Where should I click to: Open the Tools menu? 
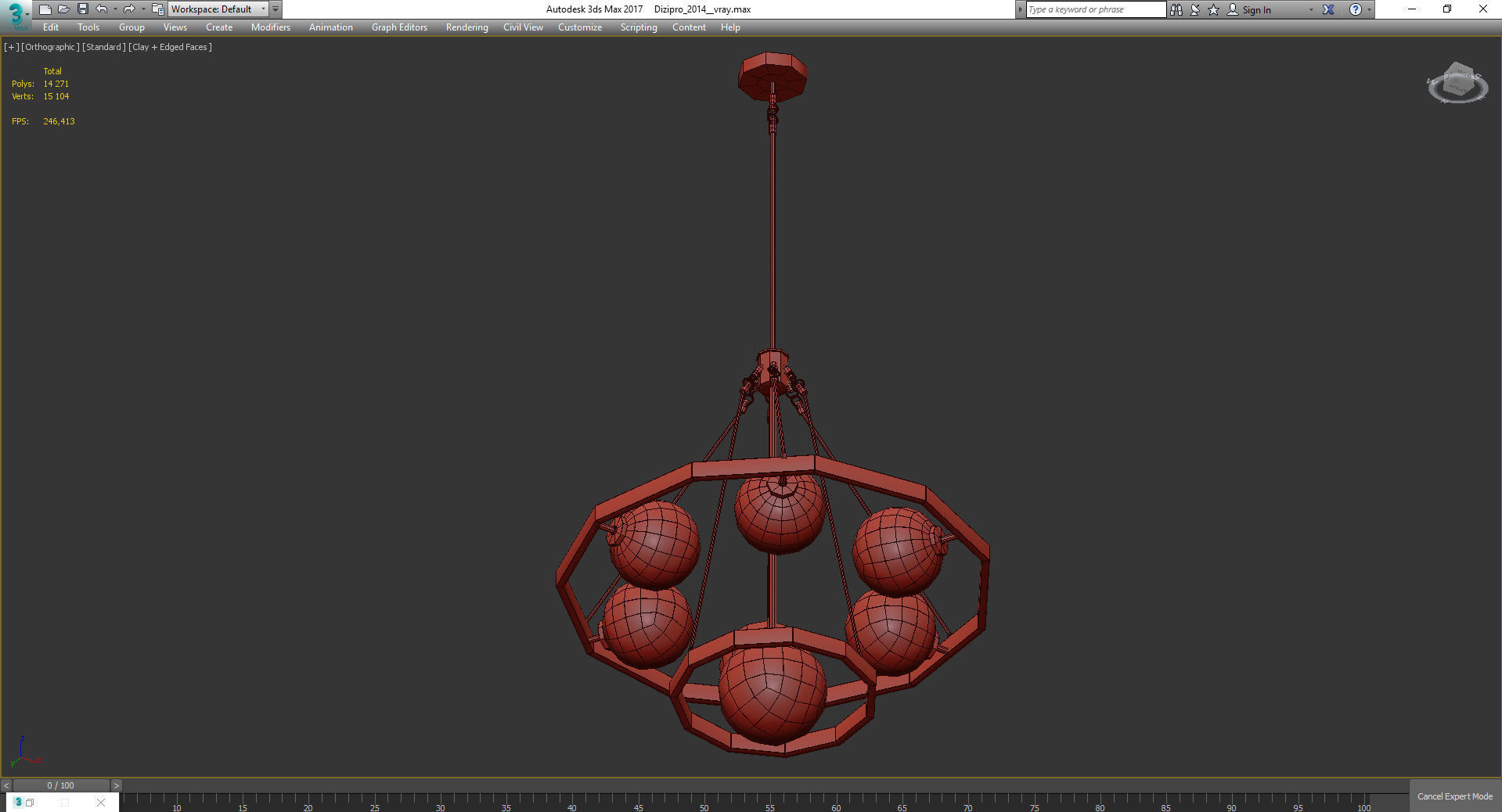pyautogui.click(x=88, y=27)
